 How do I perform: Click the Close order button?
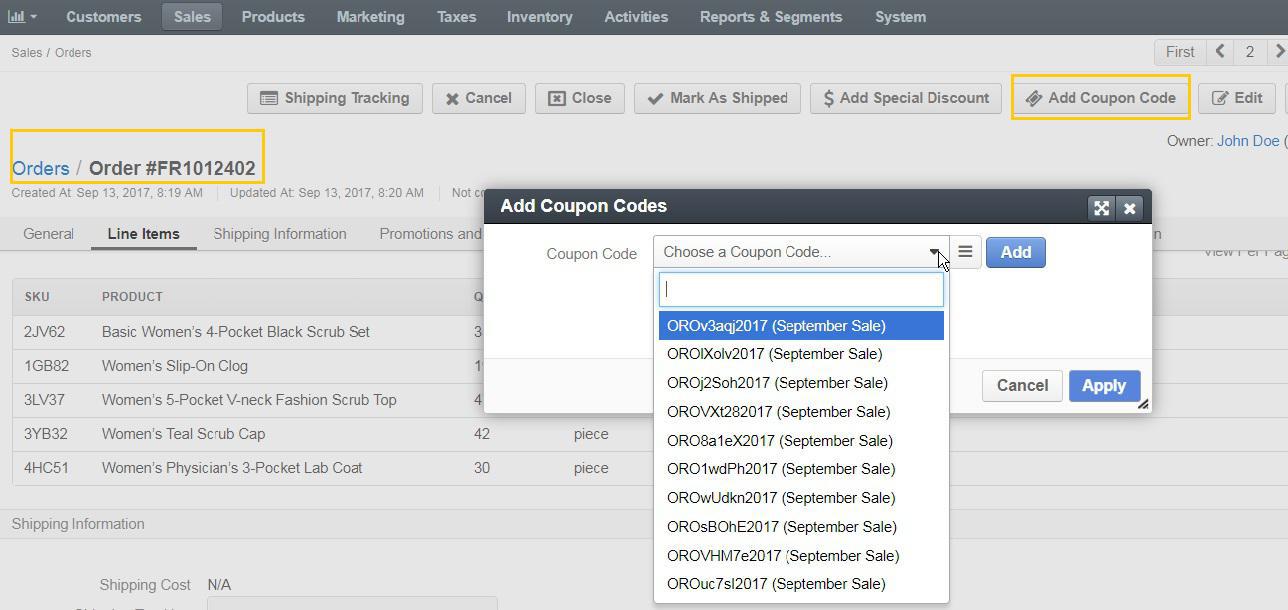[580, 98]
